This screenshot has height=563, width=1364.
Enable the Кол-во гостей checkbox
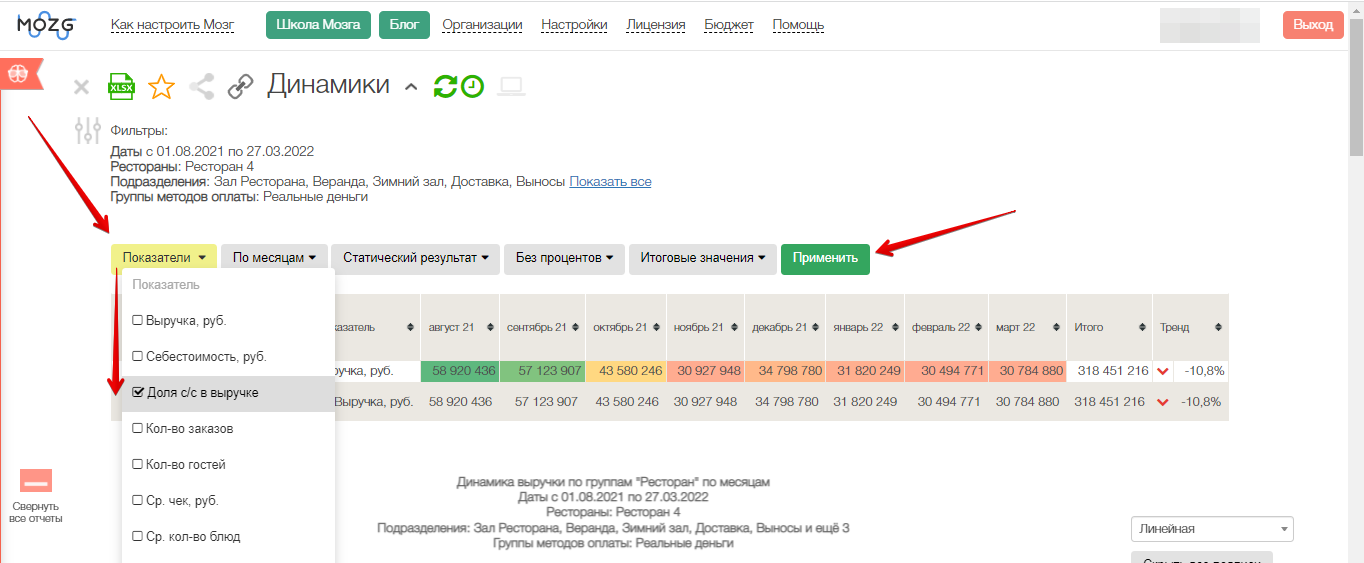pos(137,465)
